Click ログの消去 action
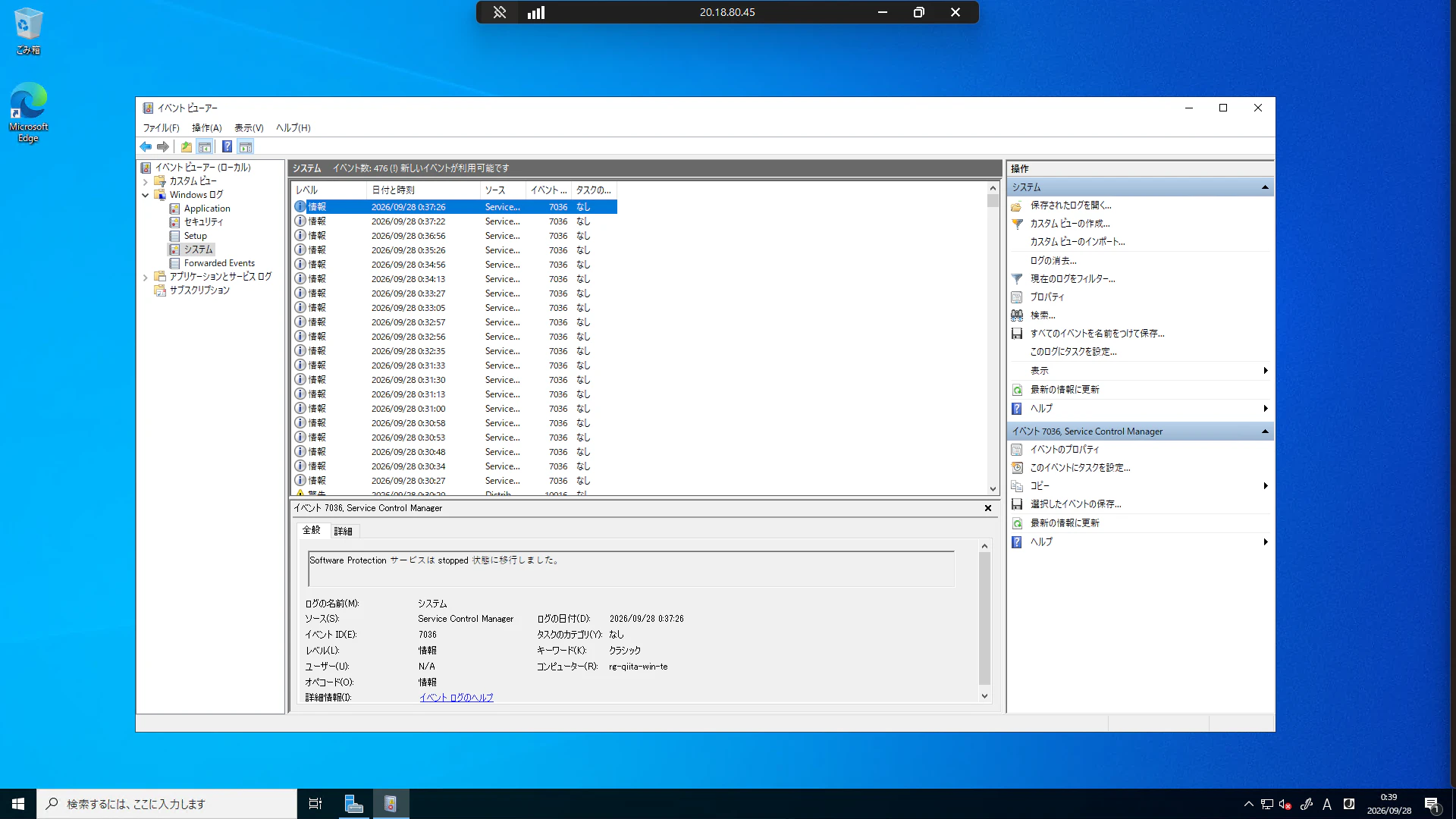The image size is (1456, 819). [1053, 261]
